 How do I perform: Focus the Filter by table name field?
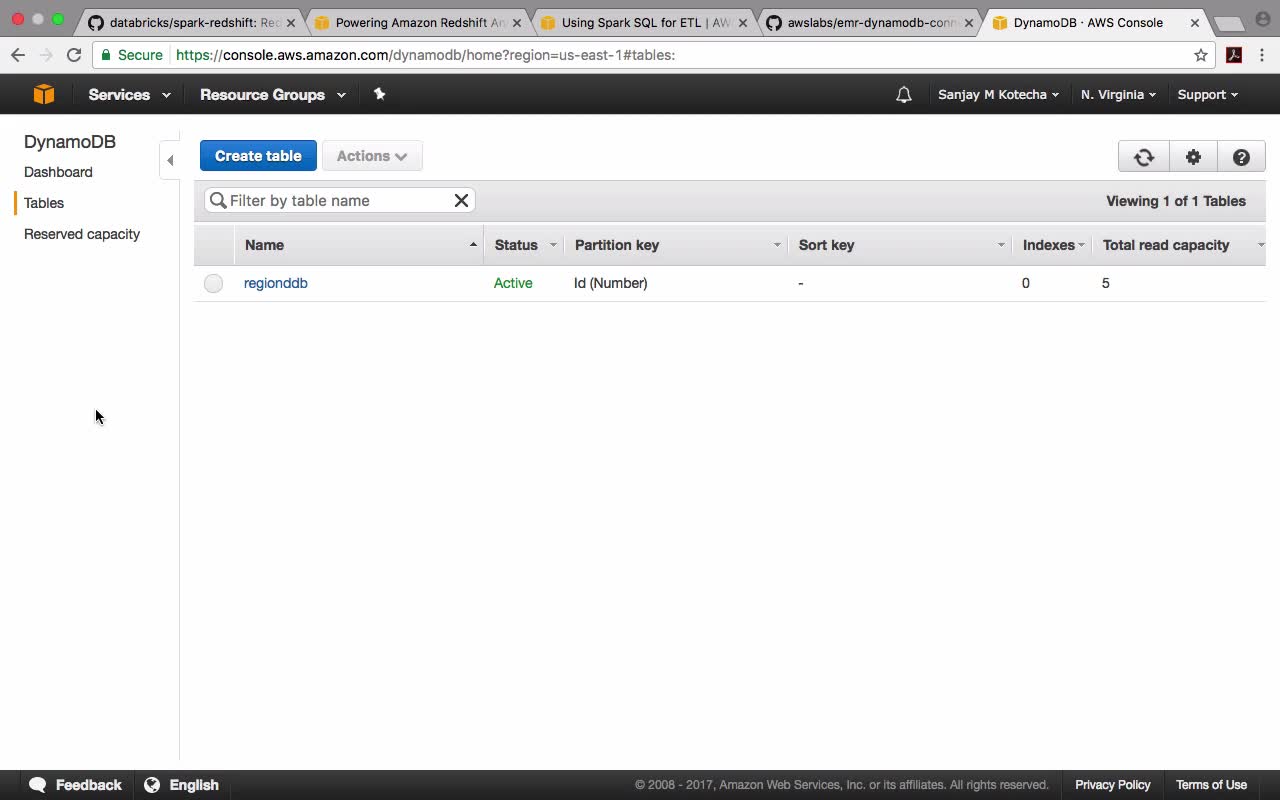339,200
